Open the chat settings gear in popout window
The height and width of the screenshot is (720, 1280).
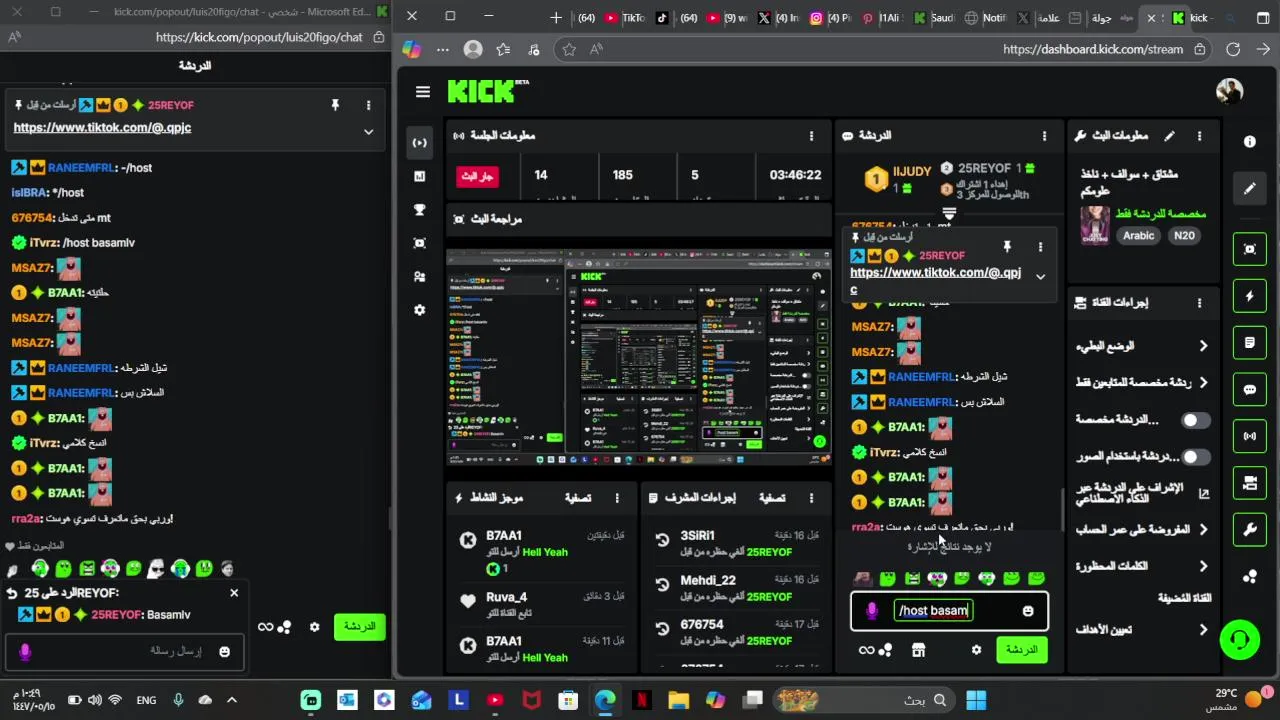314,627
